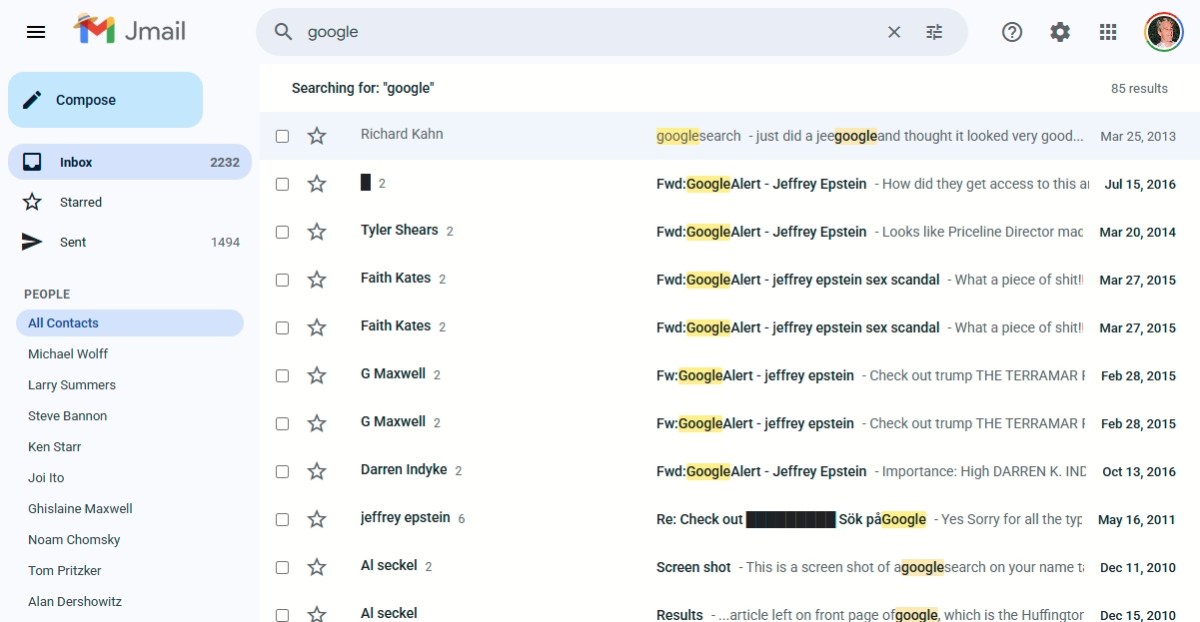This screenshot has height=622, width=1200.
Task: Open the navigation hamburger menu
Action: [36, 31]
